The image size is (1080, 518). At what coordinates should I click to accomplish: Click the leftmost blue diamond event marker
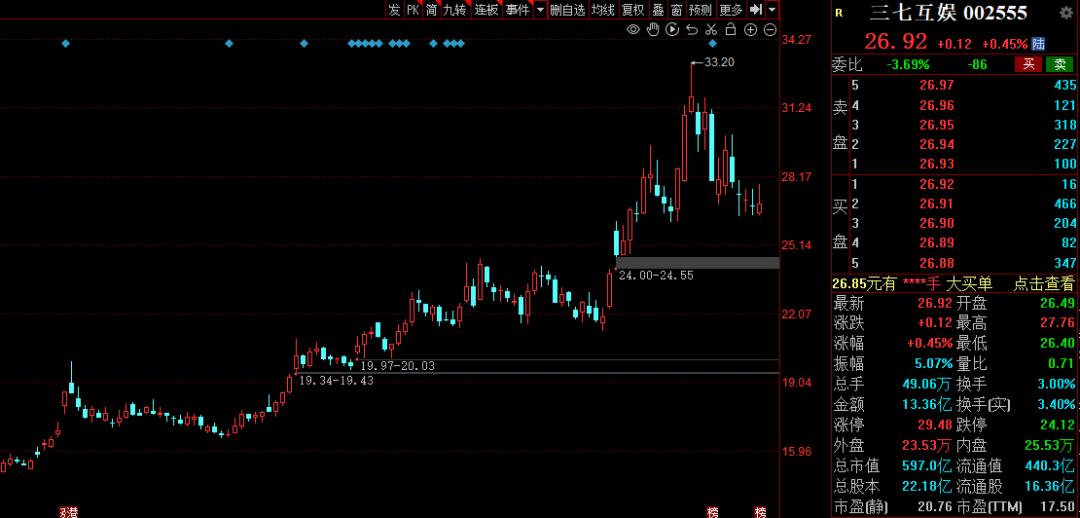pos(66,43)
